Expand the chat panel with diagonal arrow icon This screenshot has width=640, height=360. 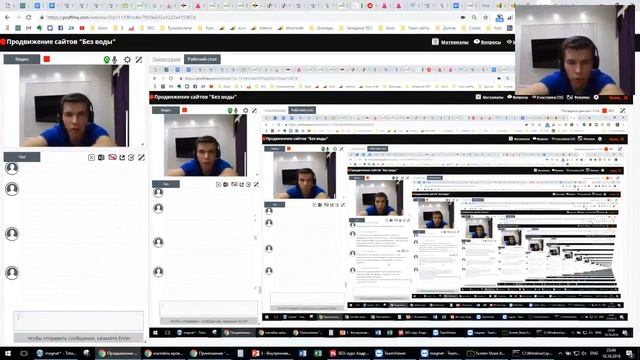[x=141, y=158]
